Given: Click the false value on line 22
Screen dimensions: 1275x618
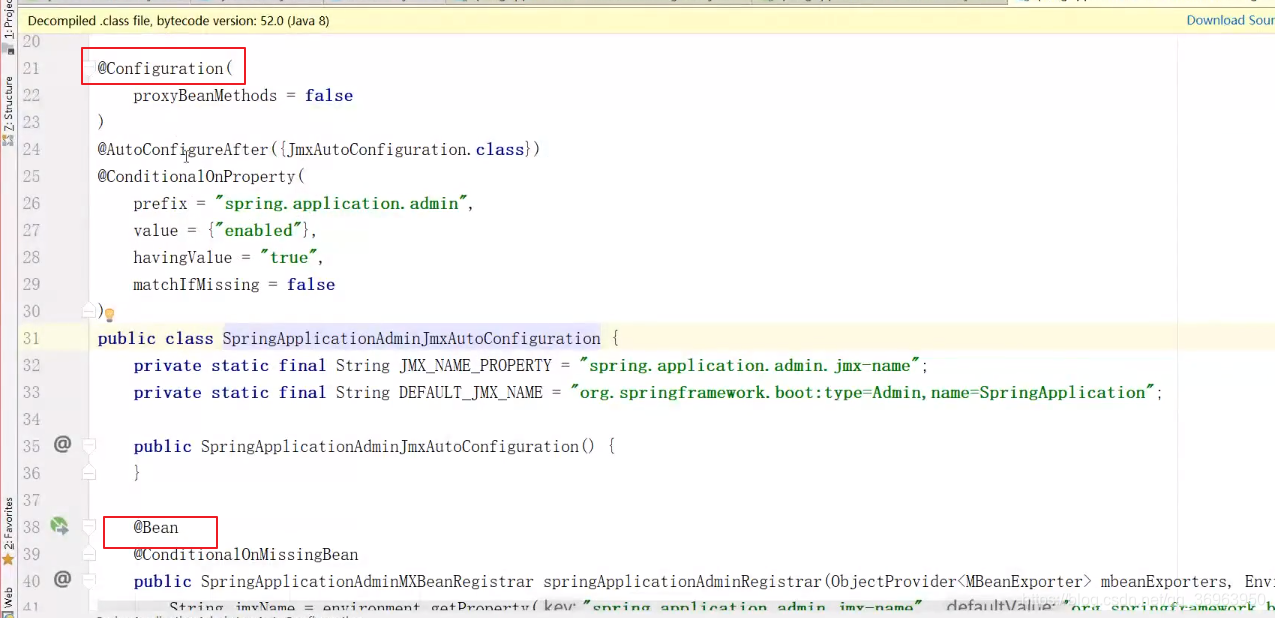Looking at the screenshot, I should tap(329, 95).
